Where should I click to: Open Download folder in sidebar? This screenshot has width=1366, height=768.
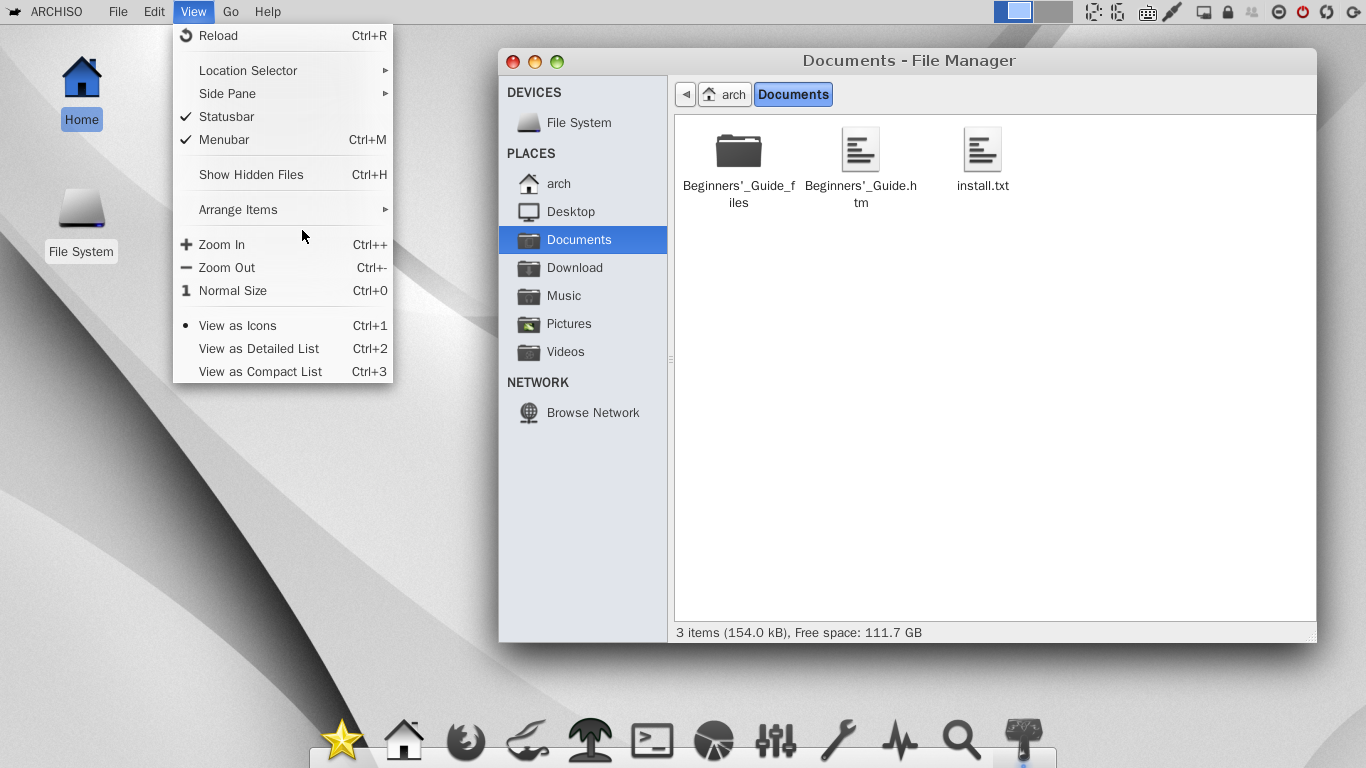(583, 268)
